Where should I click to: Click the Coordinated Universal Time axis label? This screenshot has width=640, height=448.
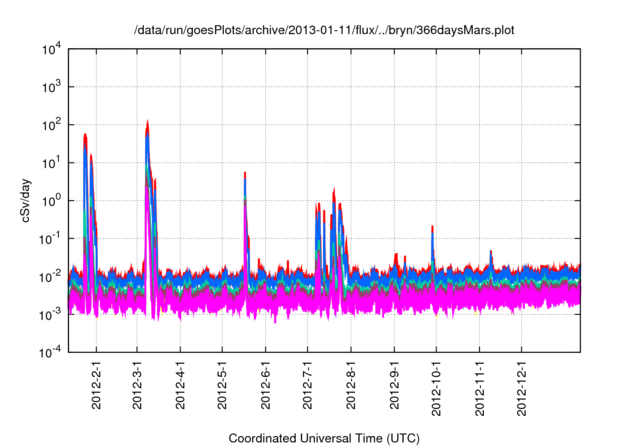click(x=324, y=438)
